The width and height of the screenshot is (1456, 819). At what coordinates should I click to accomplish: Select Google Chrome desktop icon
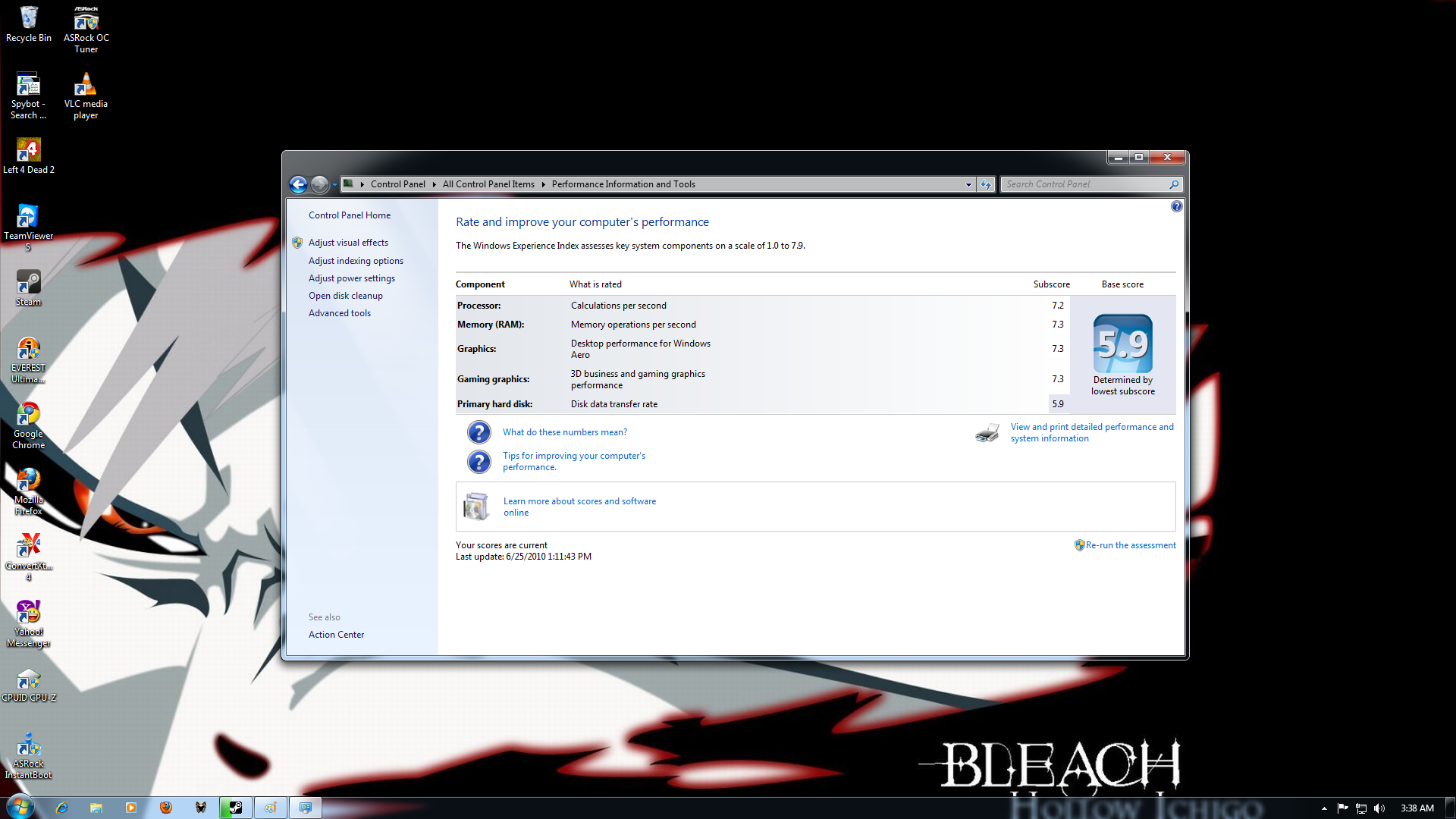pos(28,425)
